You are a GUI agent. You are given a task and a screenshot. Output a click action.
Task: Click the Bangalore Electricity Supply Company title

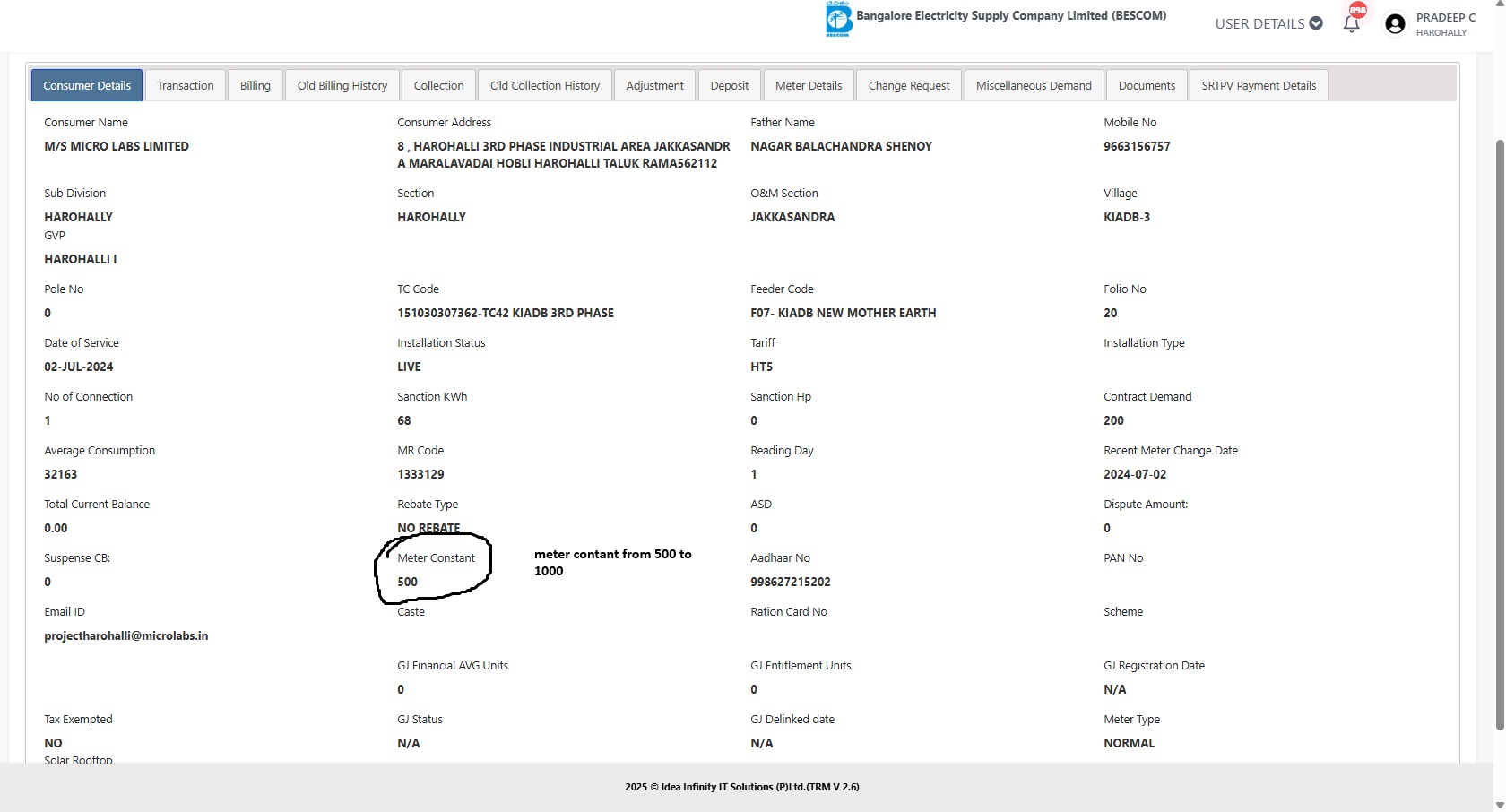[1011, 15]
